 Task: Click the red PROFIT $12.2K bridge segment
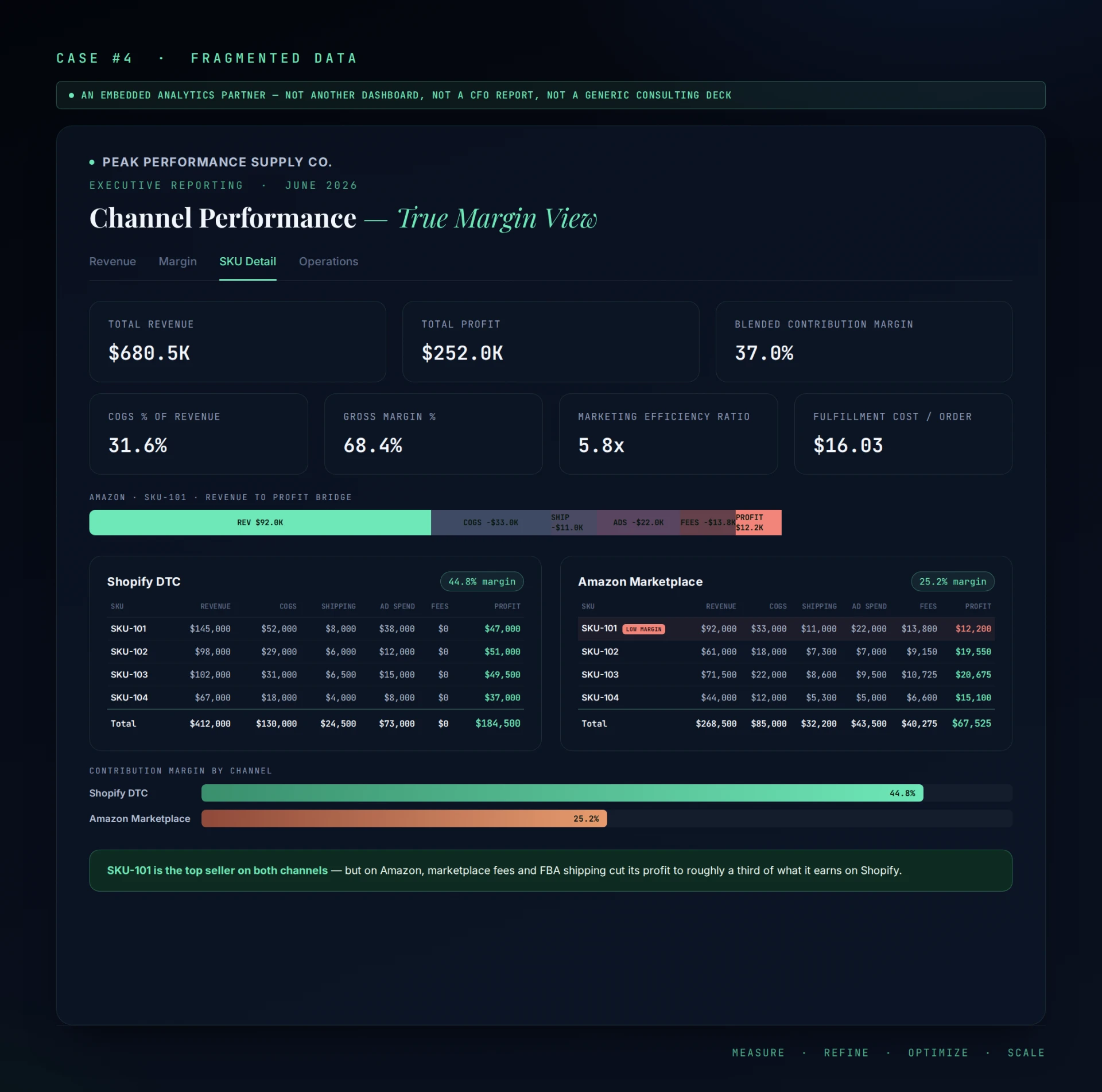(x=758, y=522)
